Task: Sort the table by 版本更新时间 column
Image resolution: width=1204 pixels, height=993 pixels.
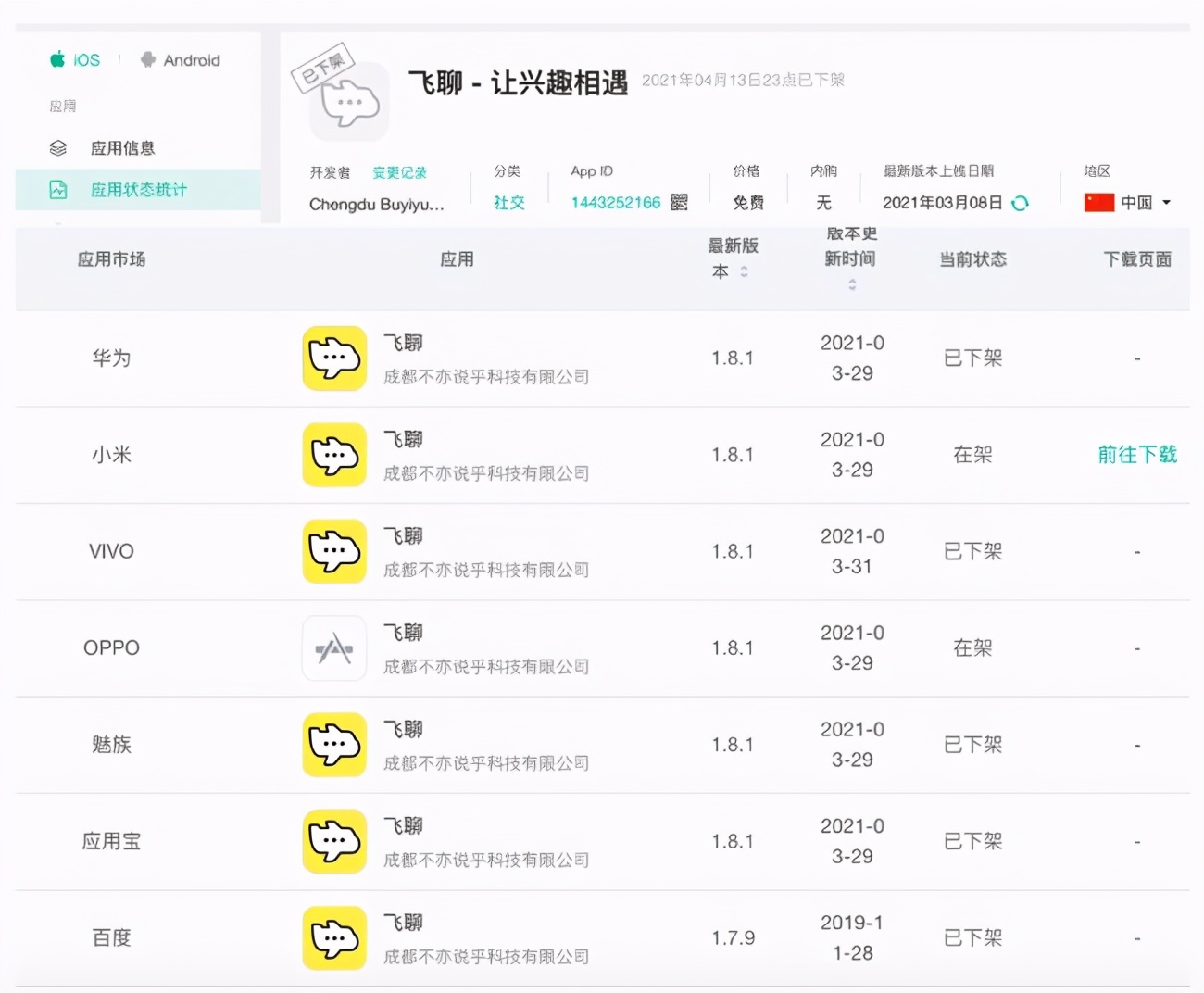Action: [x=852, y=284]
